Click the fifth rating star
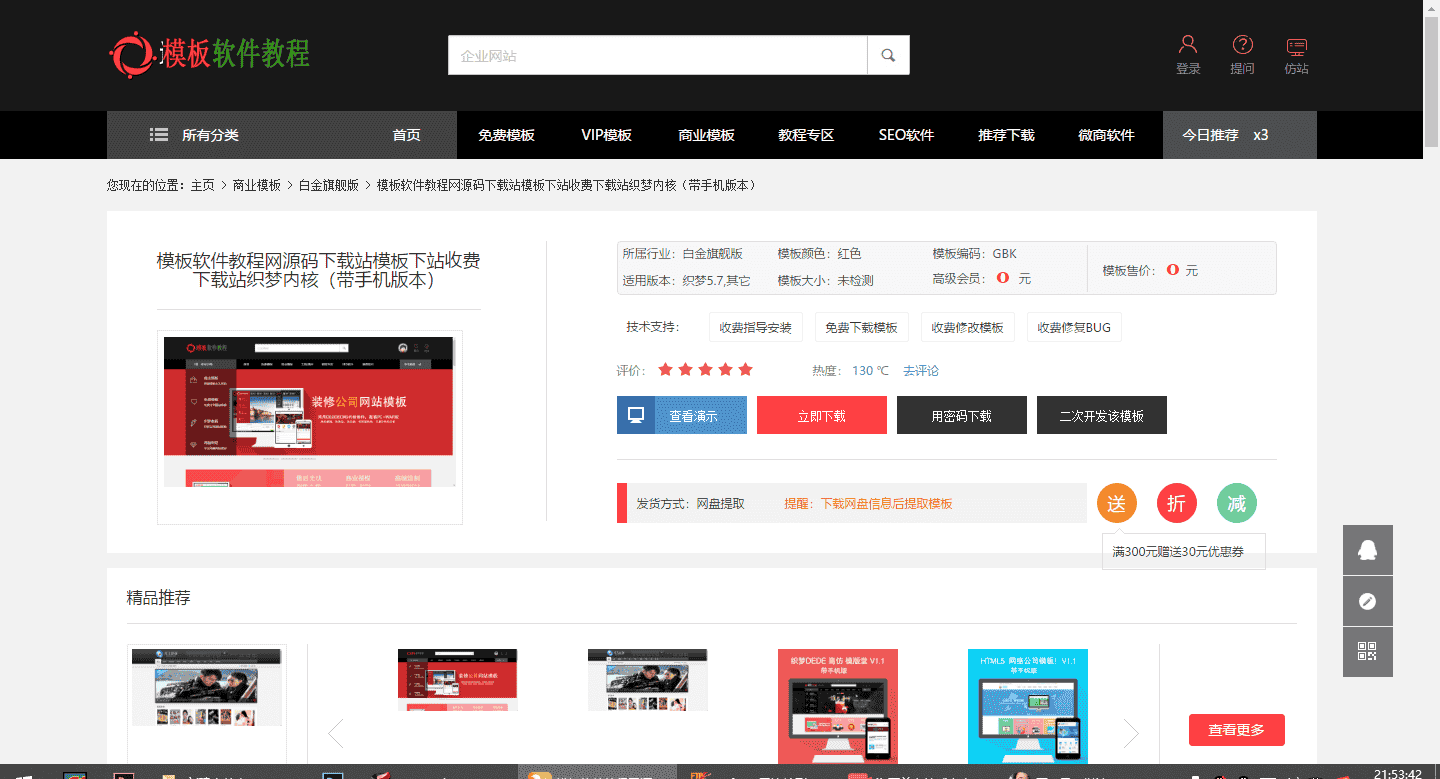The width and height of the screenshot is (1440, 779). pos(744,369)
